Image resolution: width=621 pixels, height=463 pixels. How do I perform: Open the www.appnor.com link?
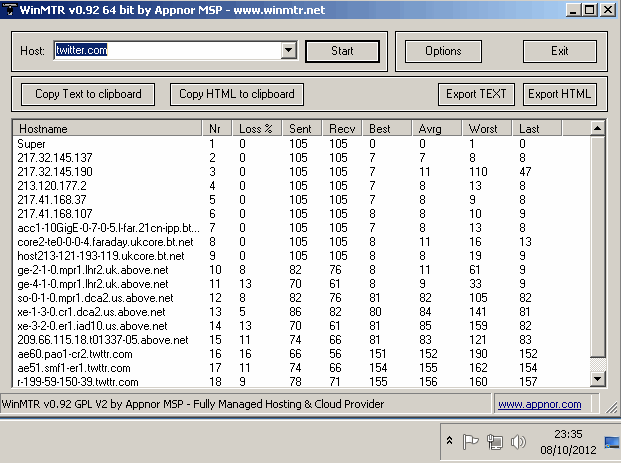coord(539,404)
